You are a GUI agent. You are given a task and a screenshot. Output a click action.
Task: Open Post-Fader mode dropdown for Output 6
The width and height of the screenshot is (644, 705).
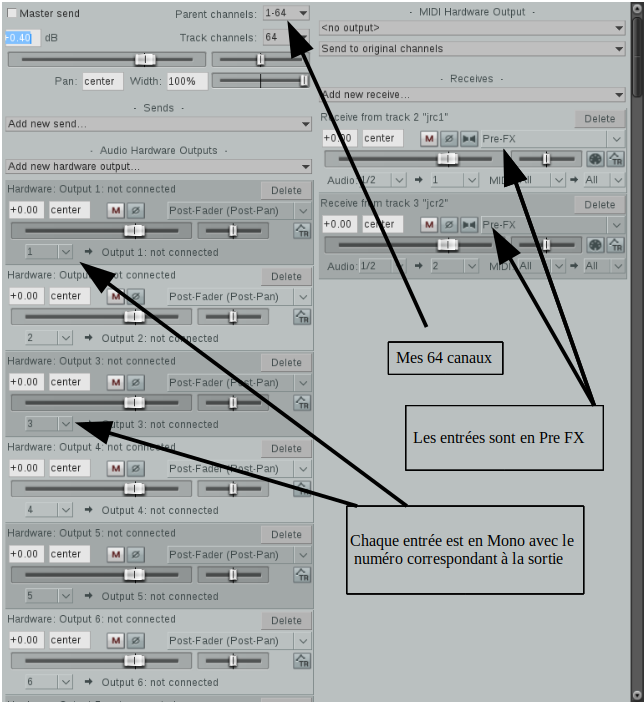(239, 640)
